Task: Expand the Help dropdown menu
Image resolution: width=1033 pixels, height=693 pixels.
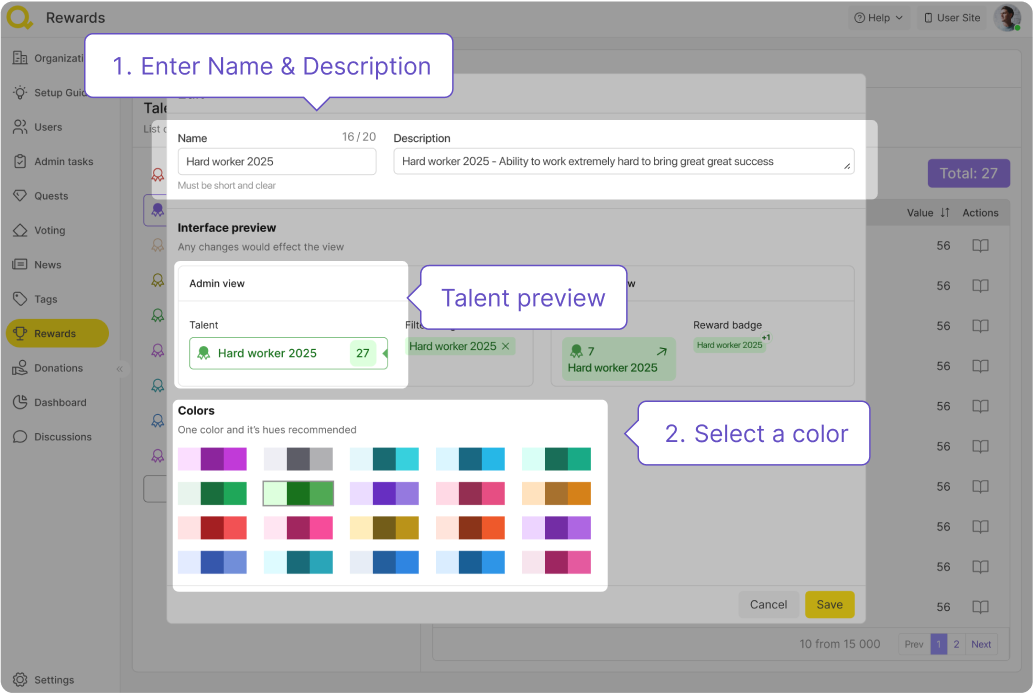Action: point(878,18)
